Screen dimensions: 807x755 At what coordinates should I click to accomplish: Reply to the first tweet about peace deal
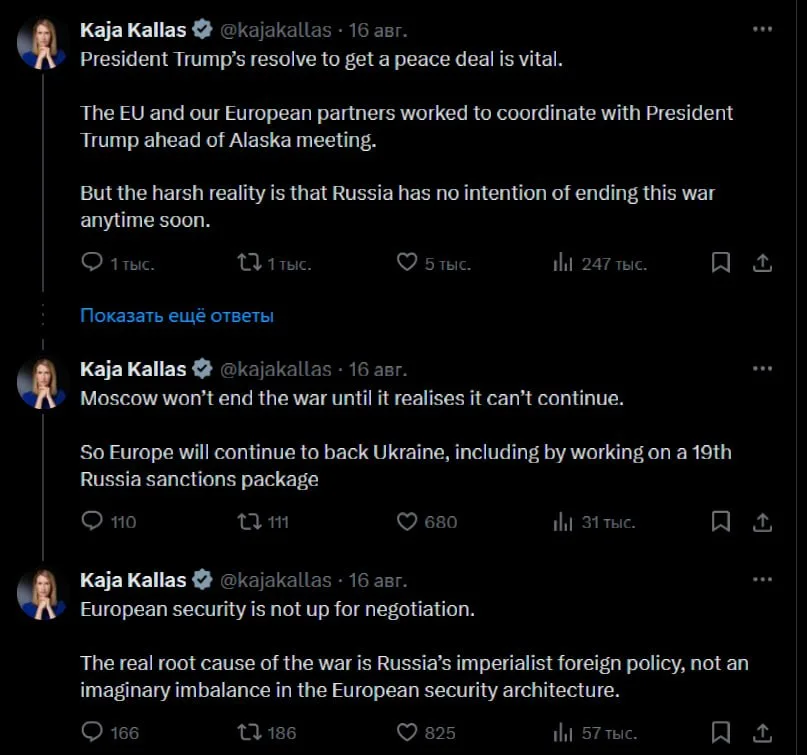tap(92, 263)
